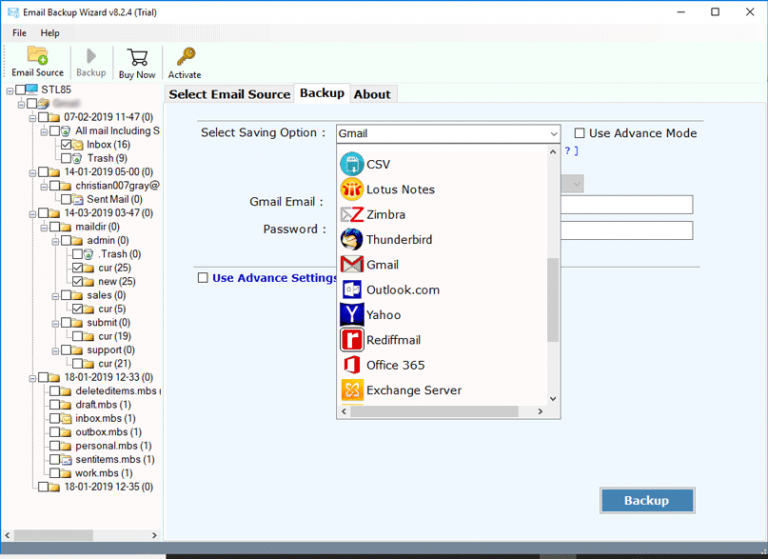The height and width of the screenshot is (559, 768).
Task: Choose the Thunderbird icon option
Action: pos(351,240)
